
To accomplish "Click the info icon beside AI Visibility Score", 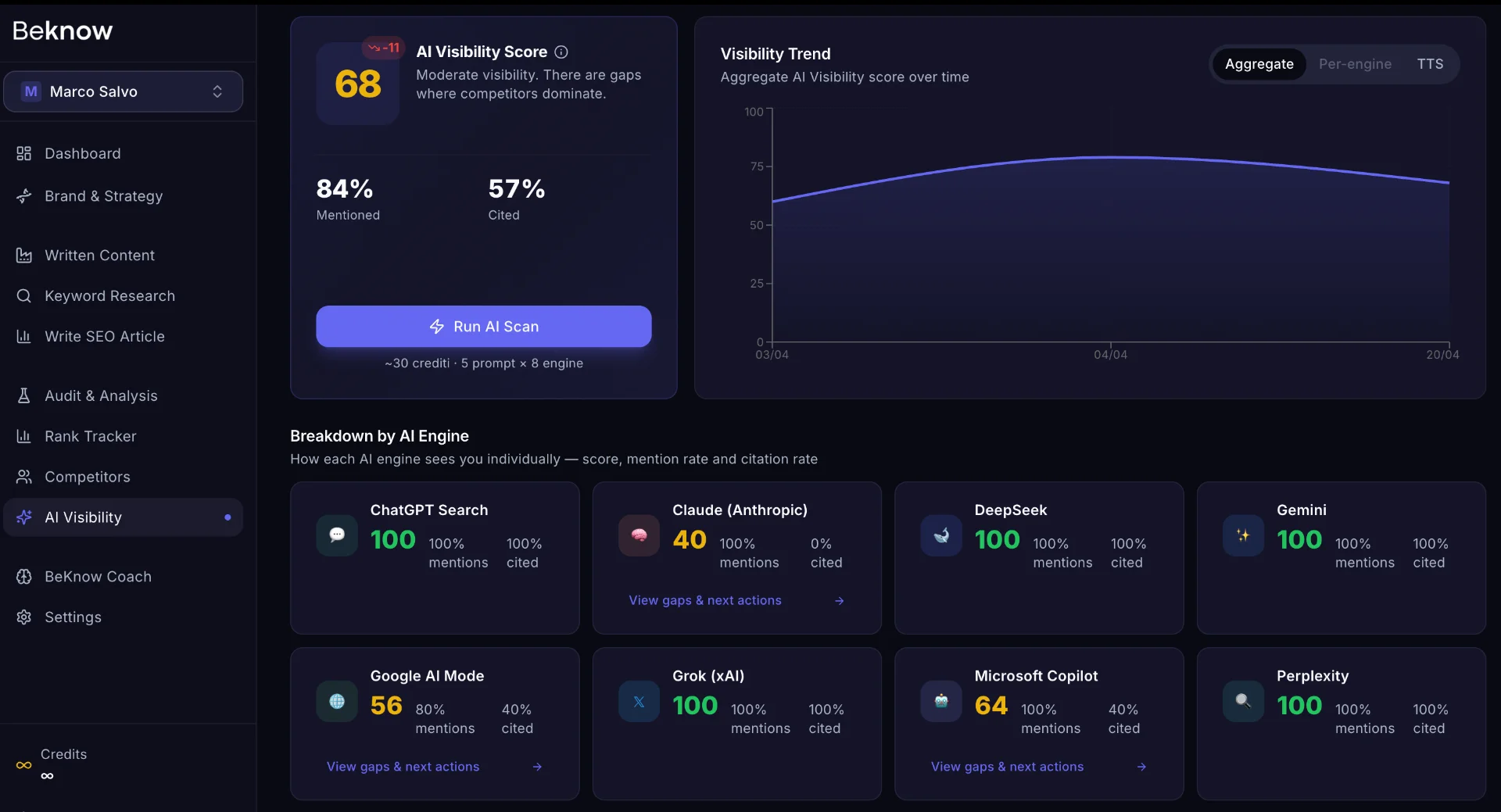I will (561, 52).
